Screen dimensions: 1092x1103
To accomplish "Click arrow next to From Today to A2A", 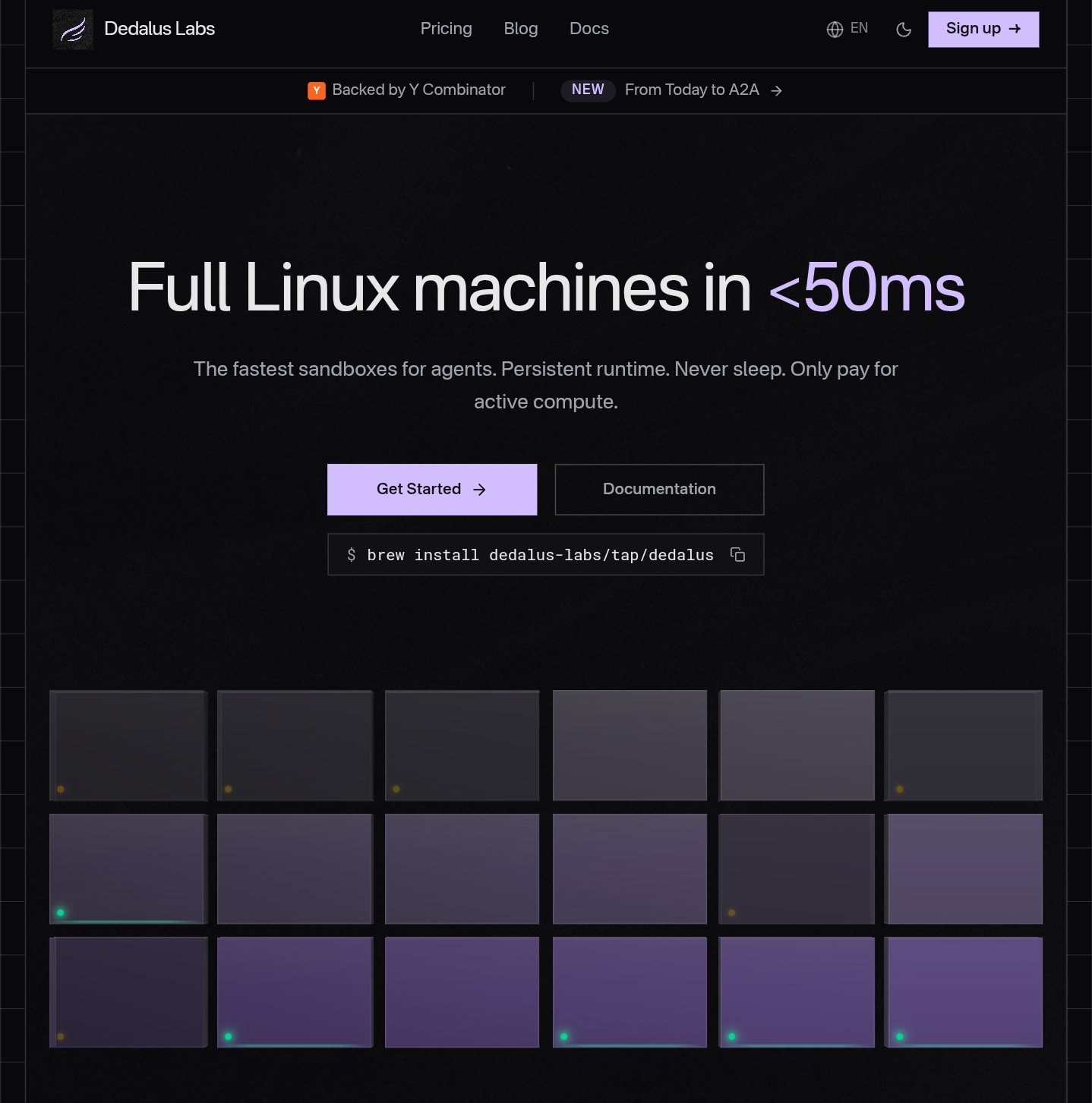I will 776,90.
